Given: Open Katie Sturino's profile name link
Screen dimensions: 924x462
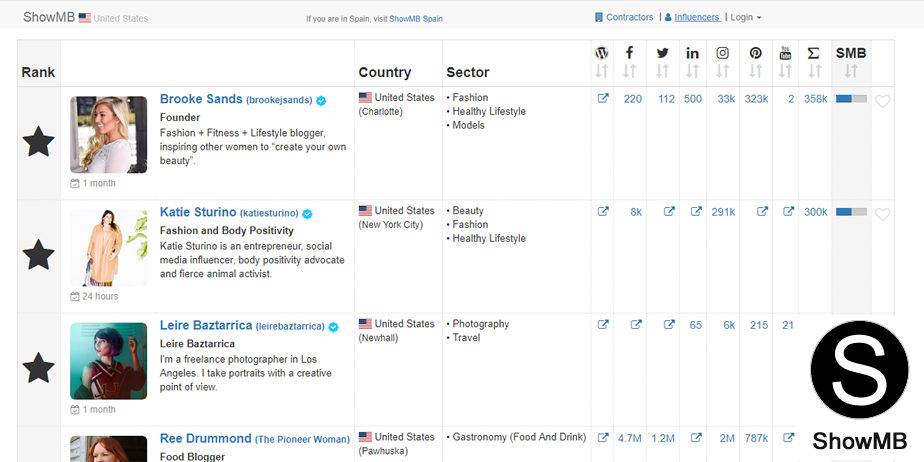Looking at the screenshot, I should coord(198,212).
